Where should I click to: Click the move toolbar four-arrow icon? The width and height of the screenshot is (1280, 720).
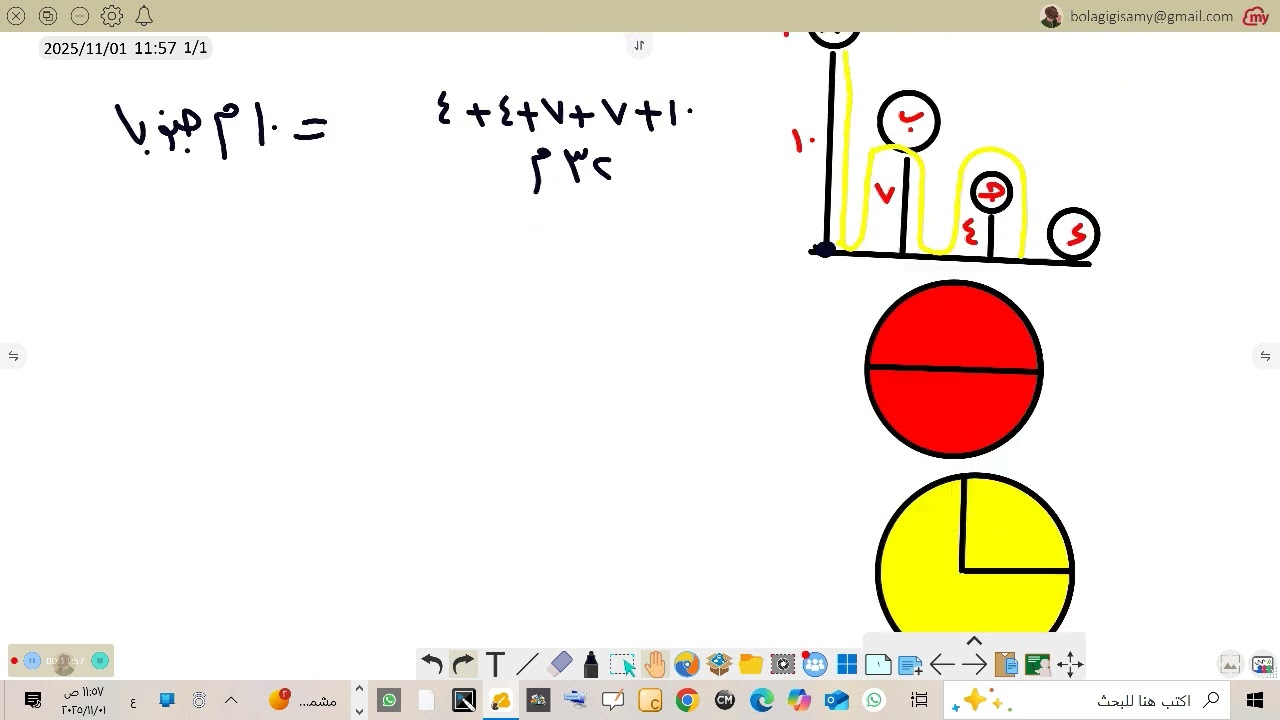pos(1070,664)
